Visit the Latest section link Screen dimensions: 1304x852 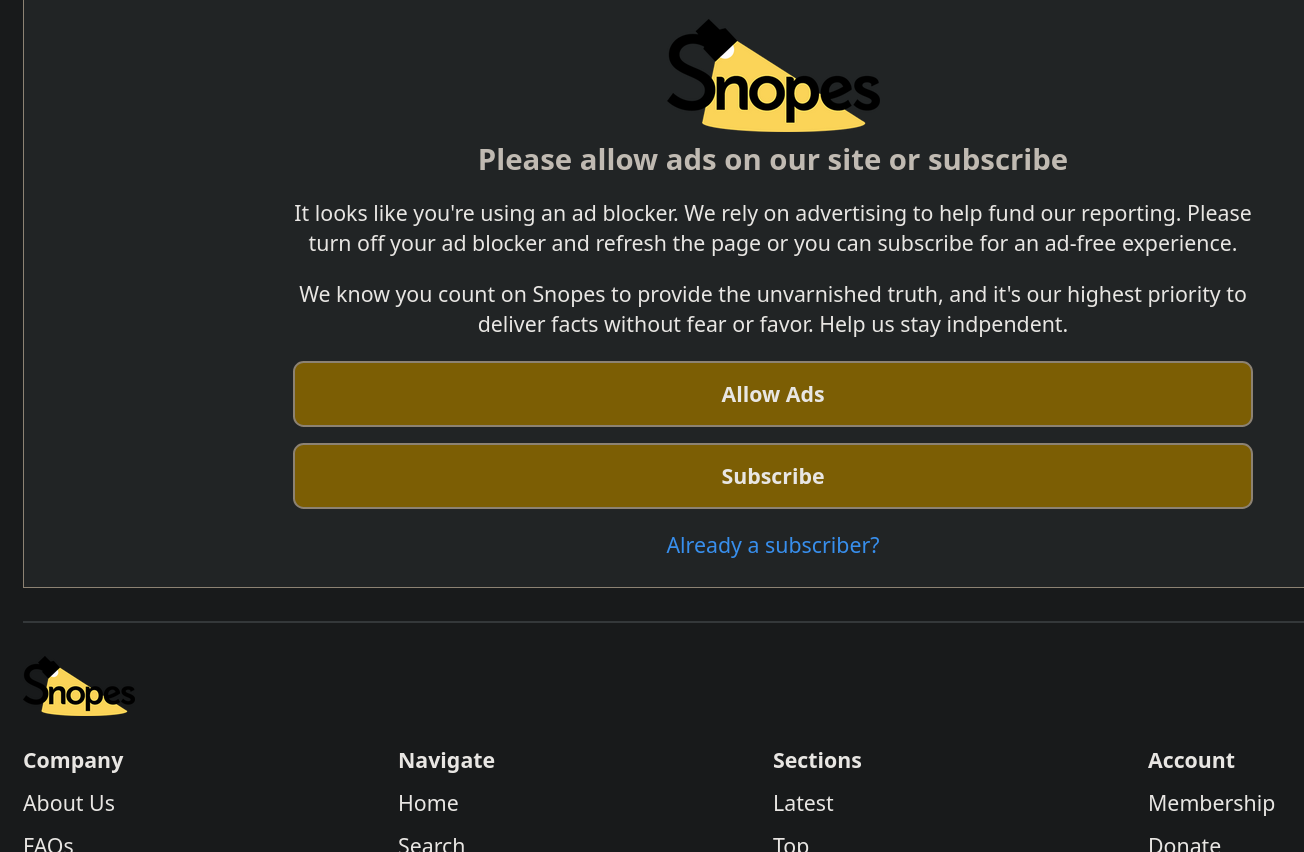803,803
